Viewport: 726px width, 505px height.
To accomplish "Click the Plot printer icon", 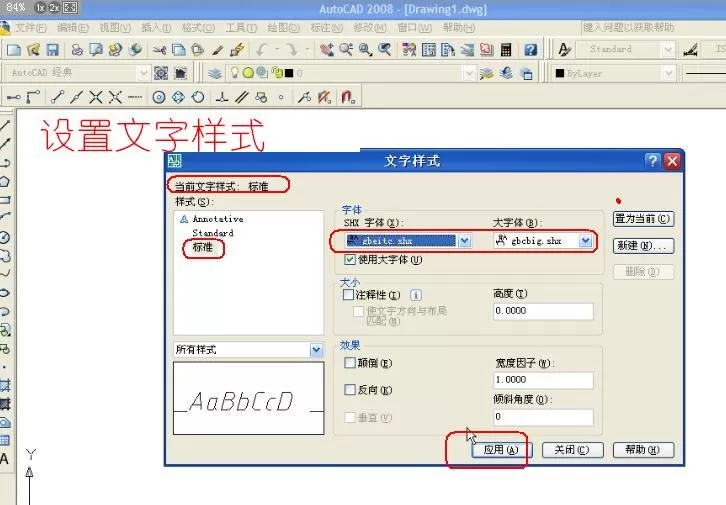I will point(77,50).
